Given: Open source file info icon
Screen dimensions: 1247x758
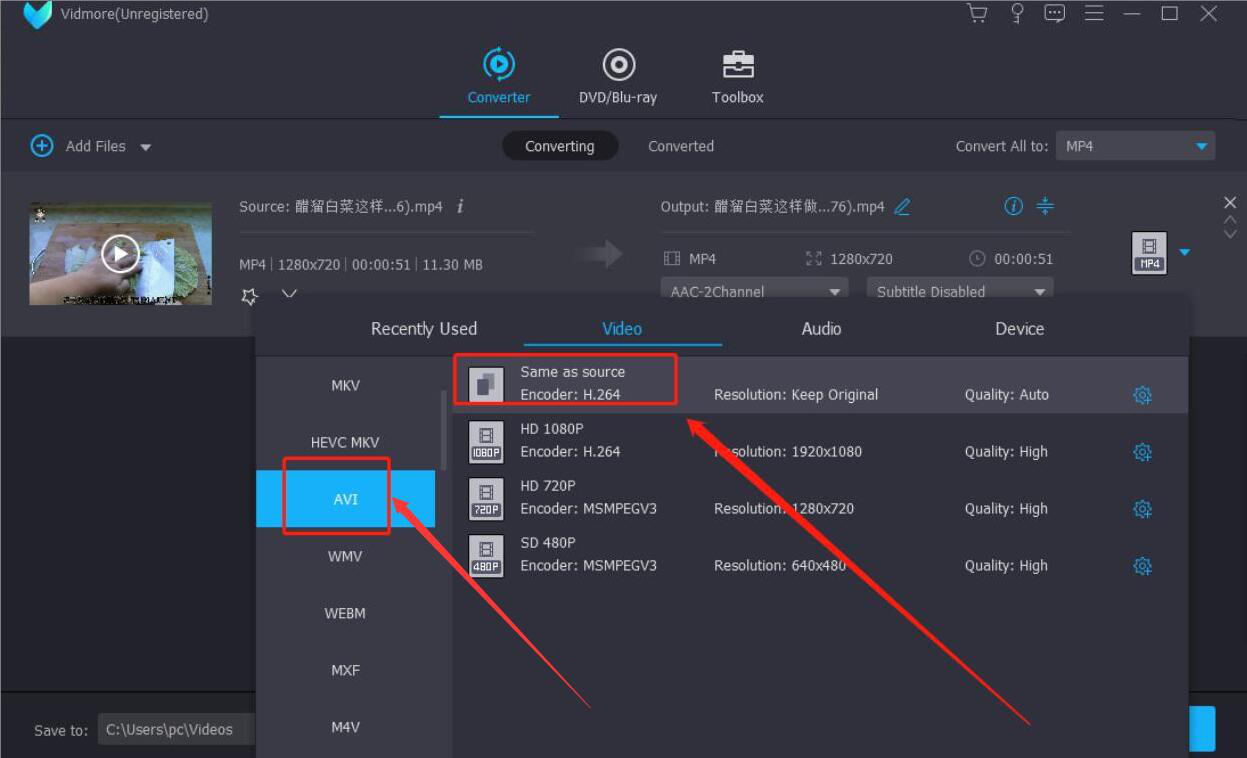Looking at the screenshot, I should coord(460,206).
